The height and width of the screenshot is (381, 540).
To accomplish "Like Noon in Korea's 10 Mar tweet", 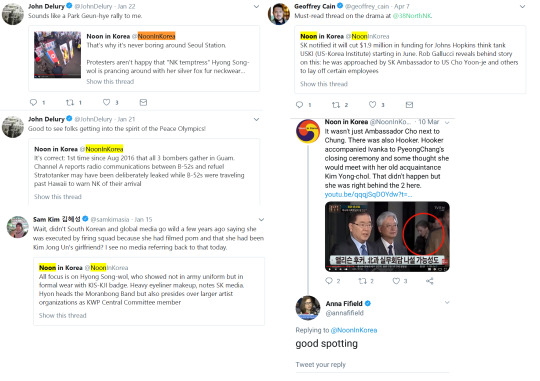I will coord(396,281).
